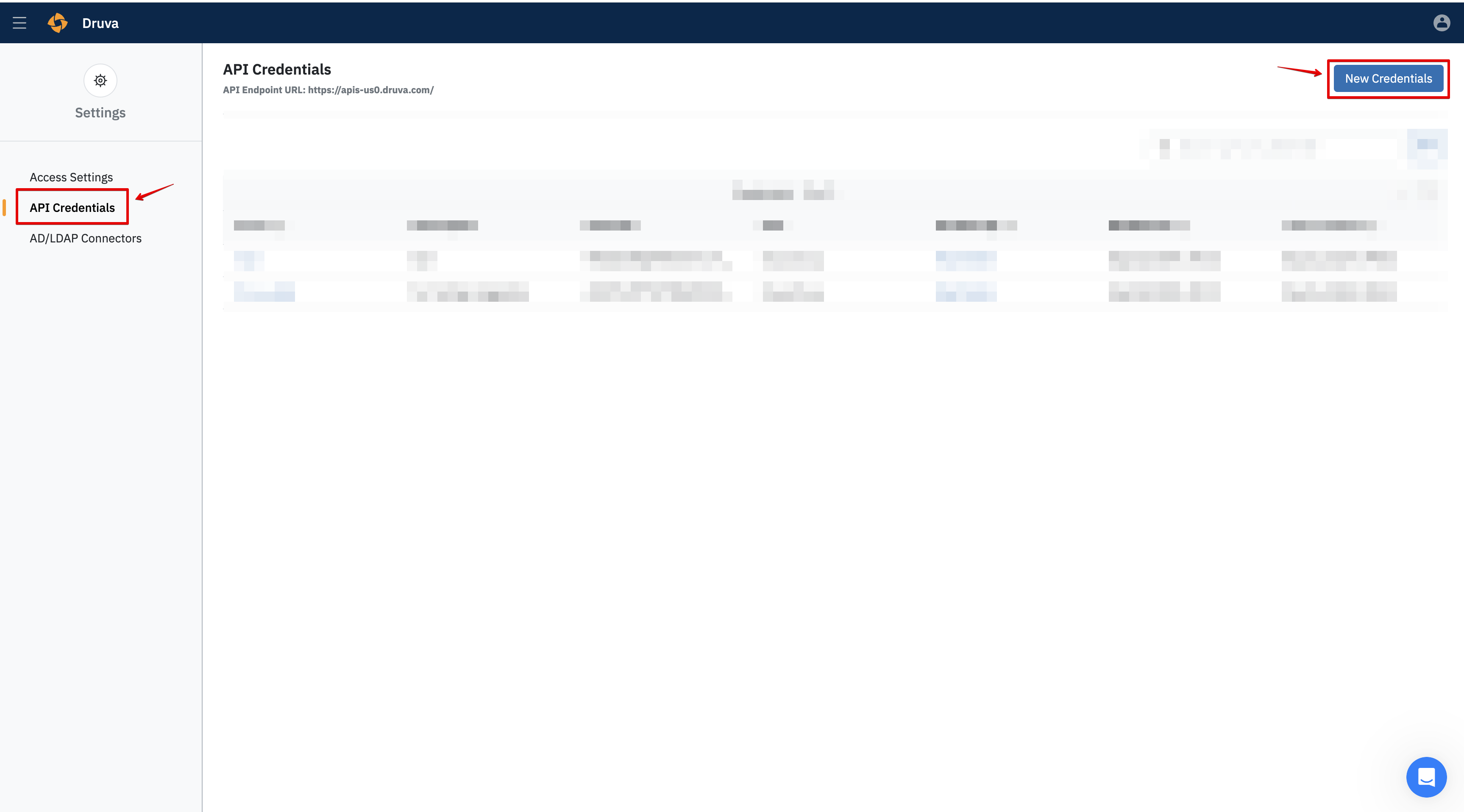Click the API Credentials page heading
This screenshot has height=812, width=1464.
coord(277,70)
